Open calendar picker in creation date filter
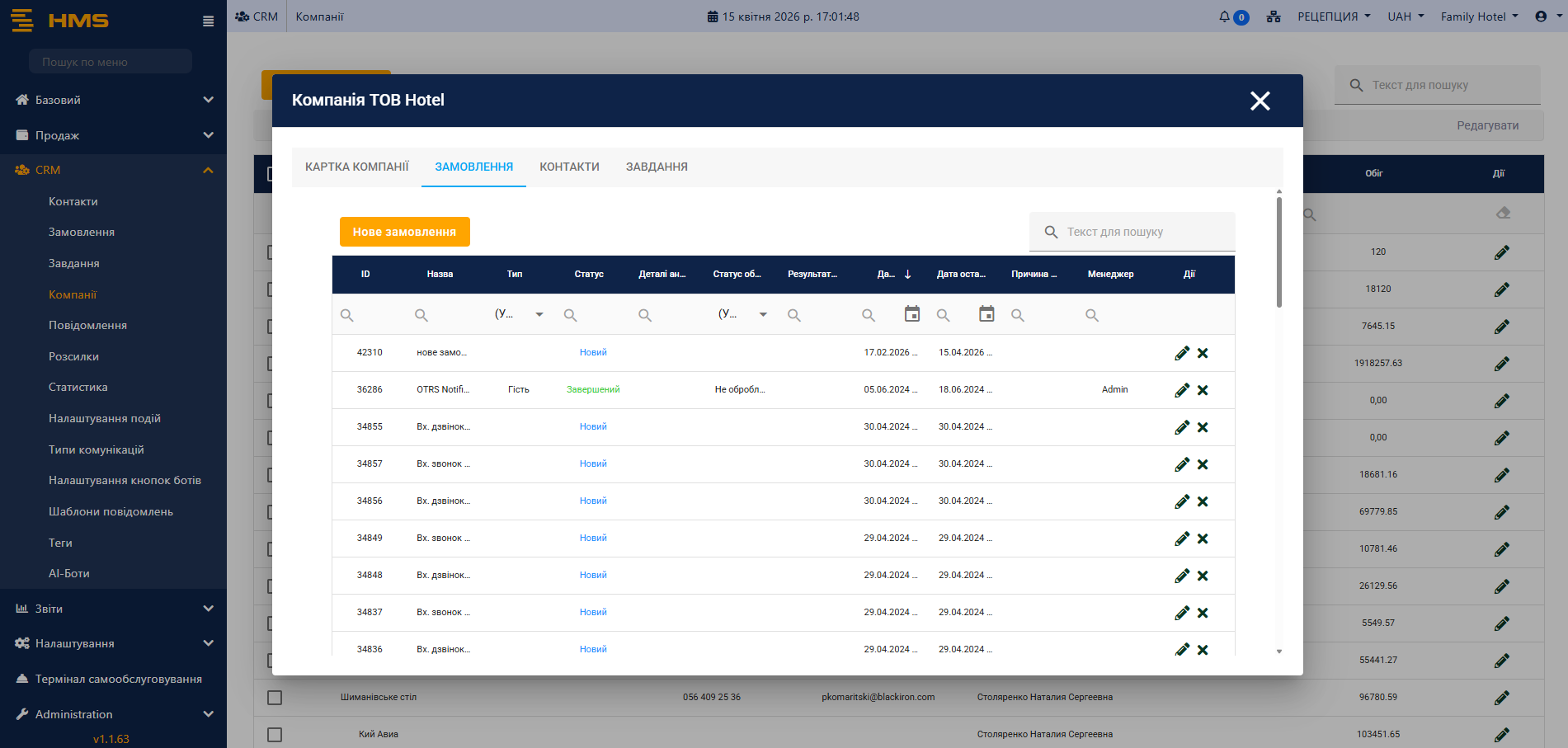 pyautogui.click(x=911, y=314)
